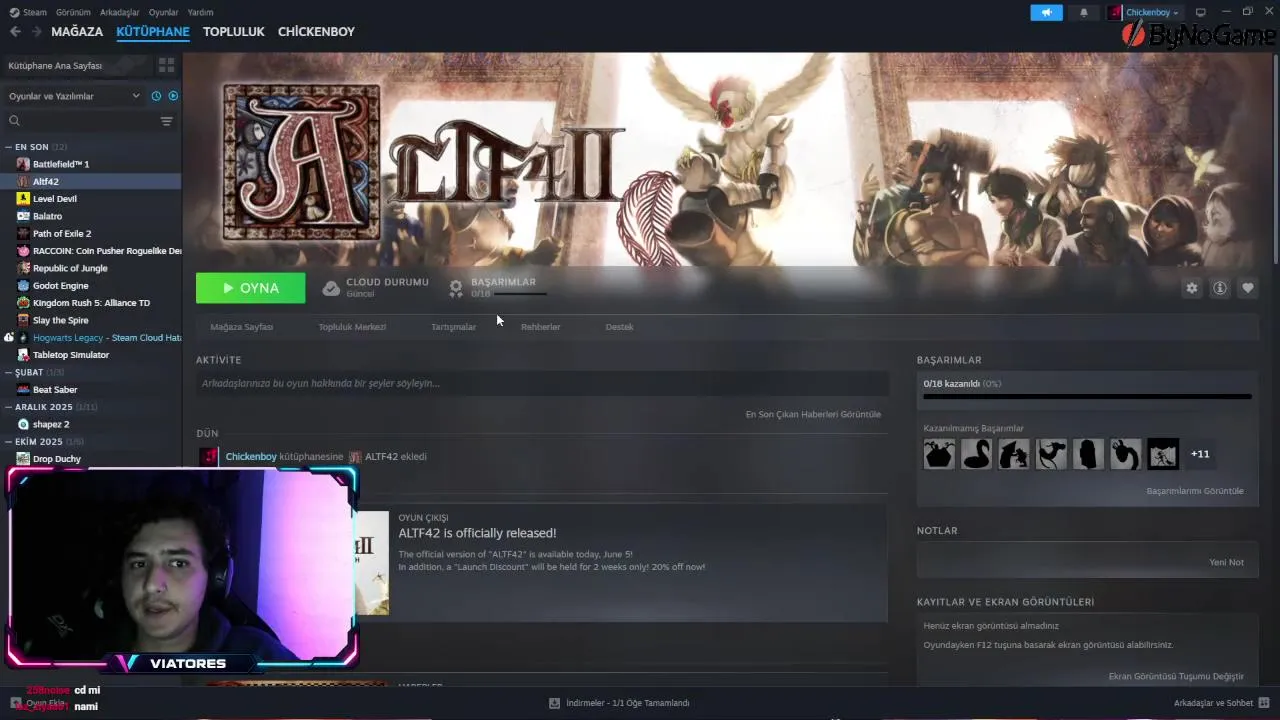The image size is (1280, 720).
Task: Click the announcements megaphone icon
Action: (1046, 12)
